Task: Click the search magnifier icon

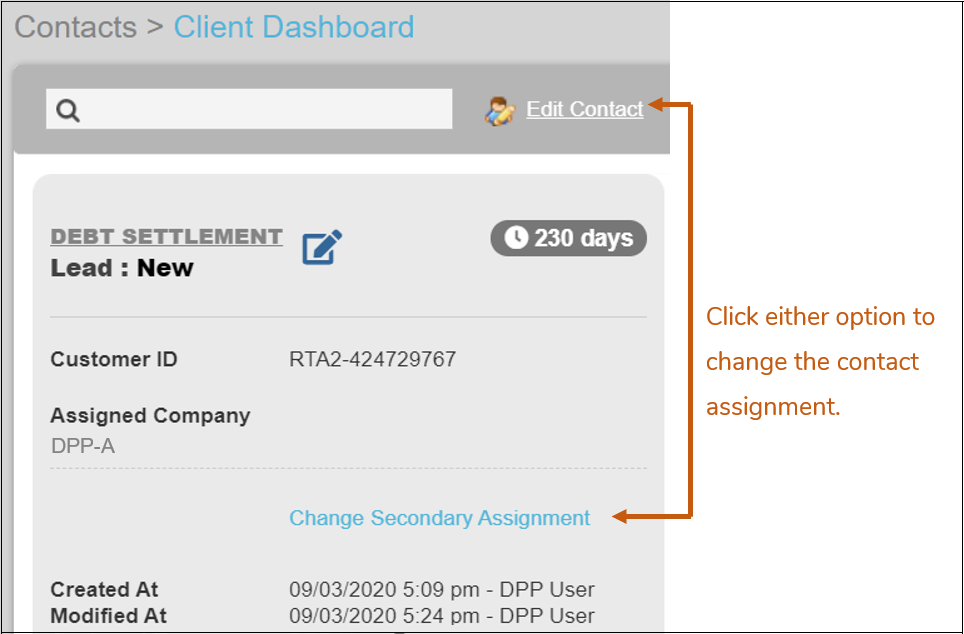Action: [68, 110]
